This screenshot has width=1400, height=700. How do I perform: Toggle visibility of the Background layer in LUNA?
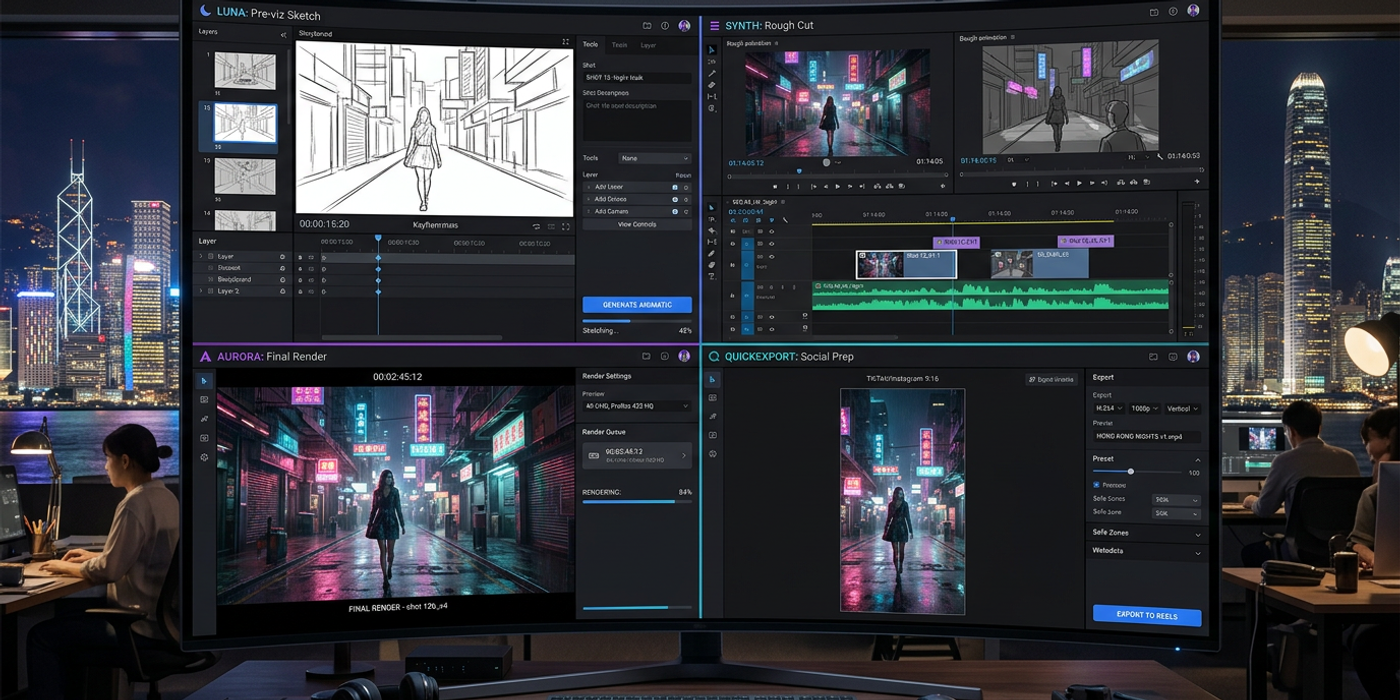pyautogui.click(x=282, y=280)
